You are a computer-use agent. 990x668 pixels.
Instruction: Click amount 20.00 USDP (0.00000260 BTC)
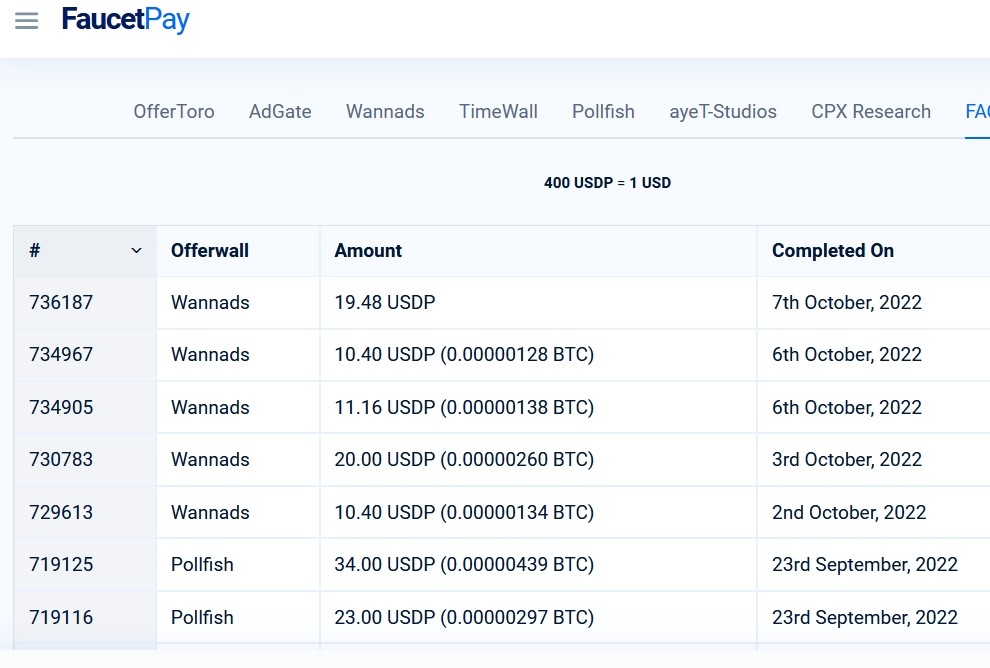tap(464, 459)
